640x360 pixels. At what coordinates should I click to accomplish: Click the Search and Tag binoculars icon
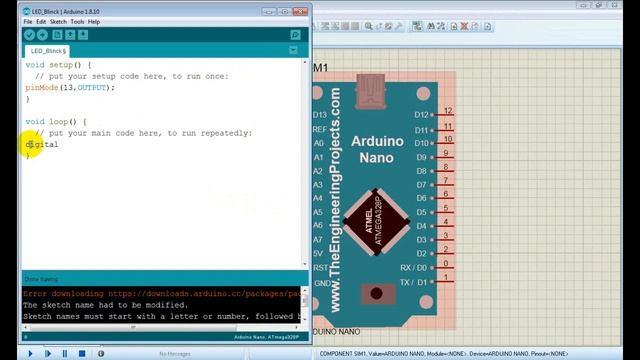click(431, 27)
